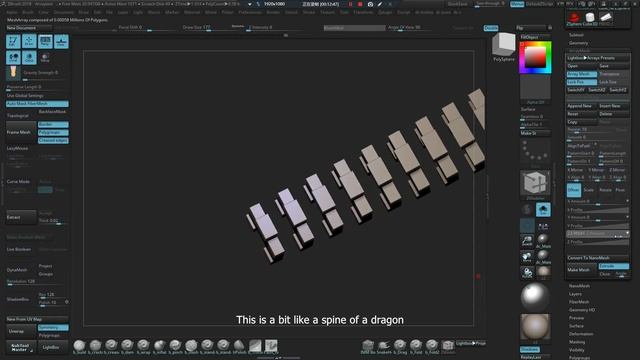This screenshot has height=360, width=640.
Task: Select the Edit mode icon
Action: click(x=13, y=42)
